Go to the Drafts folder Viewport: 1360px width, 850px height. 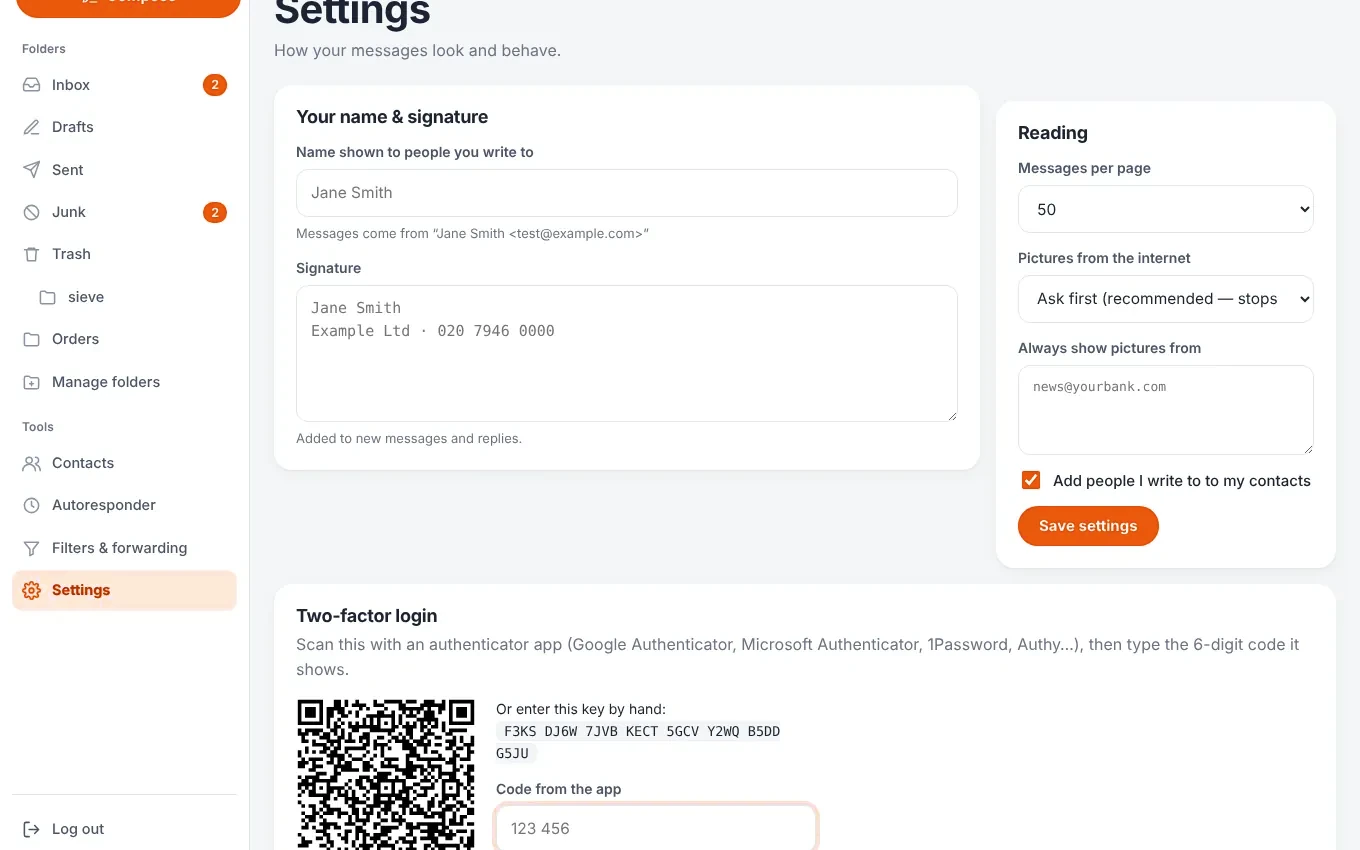(x=124, y=127)
